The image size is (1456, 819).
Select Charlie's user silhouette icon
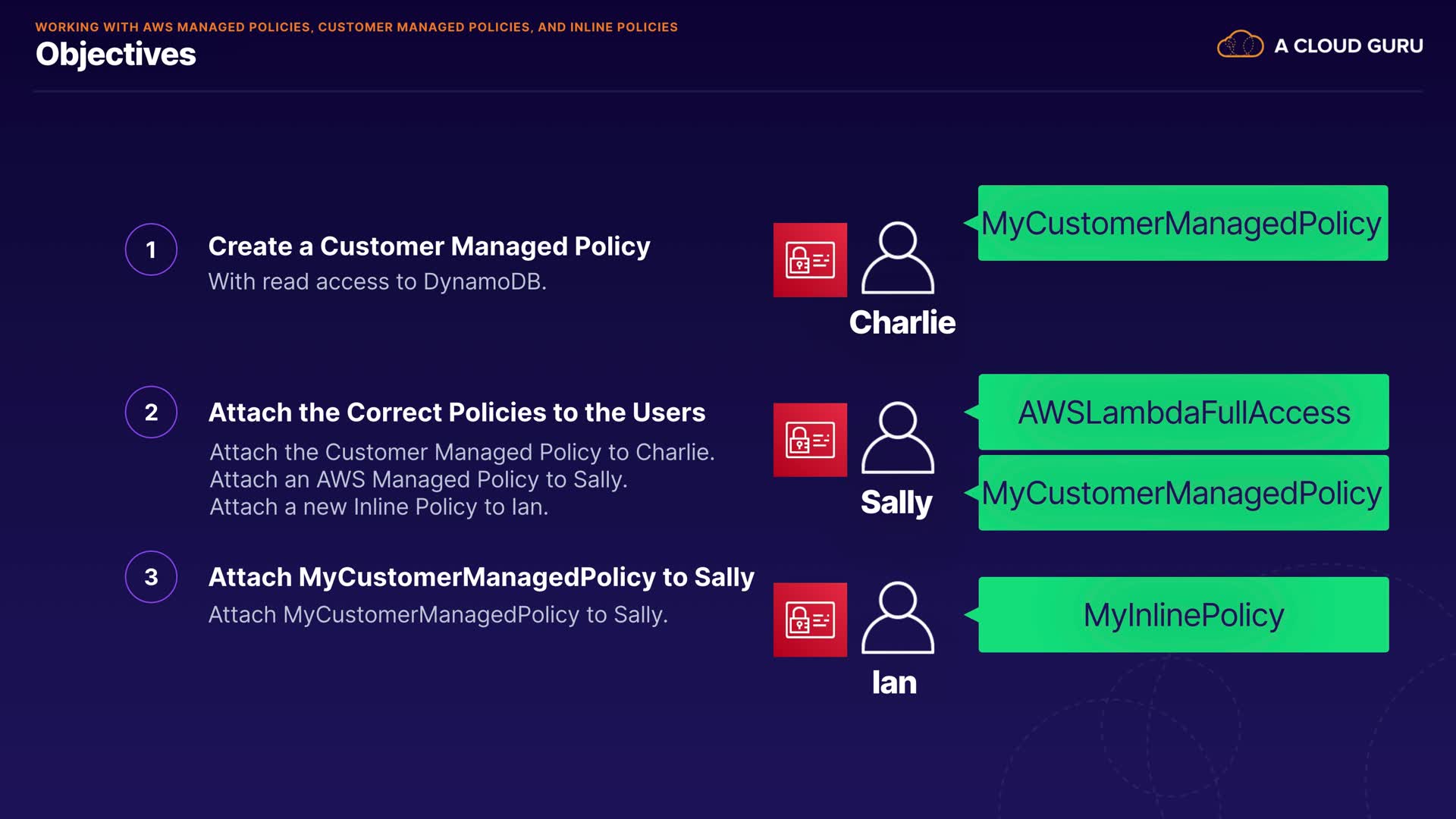tap(897, 258)
